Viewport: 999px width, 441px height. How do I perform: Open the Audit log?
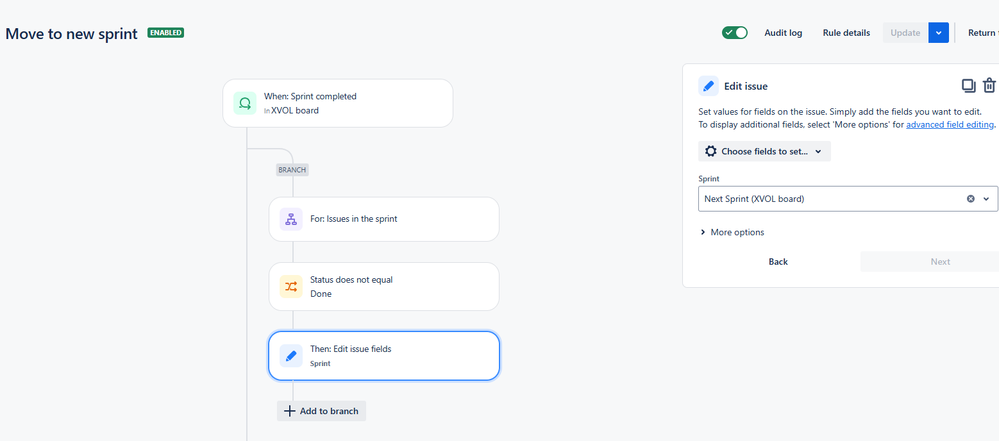coord(783,33)
